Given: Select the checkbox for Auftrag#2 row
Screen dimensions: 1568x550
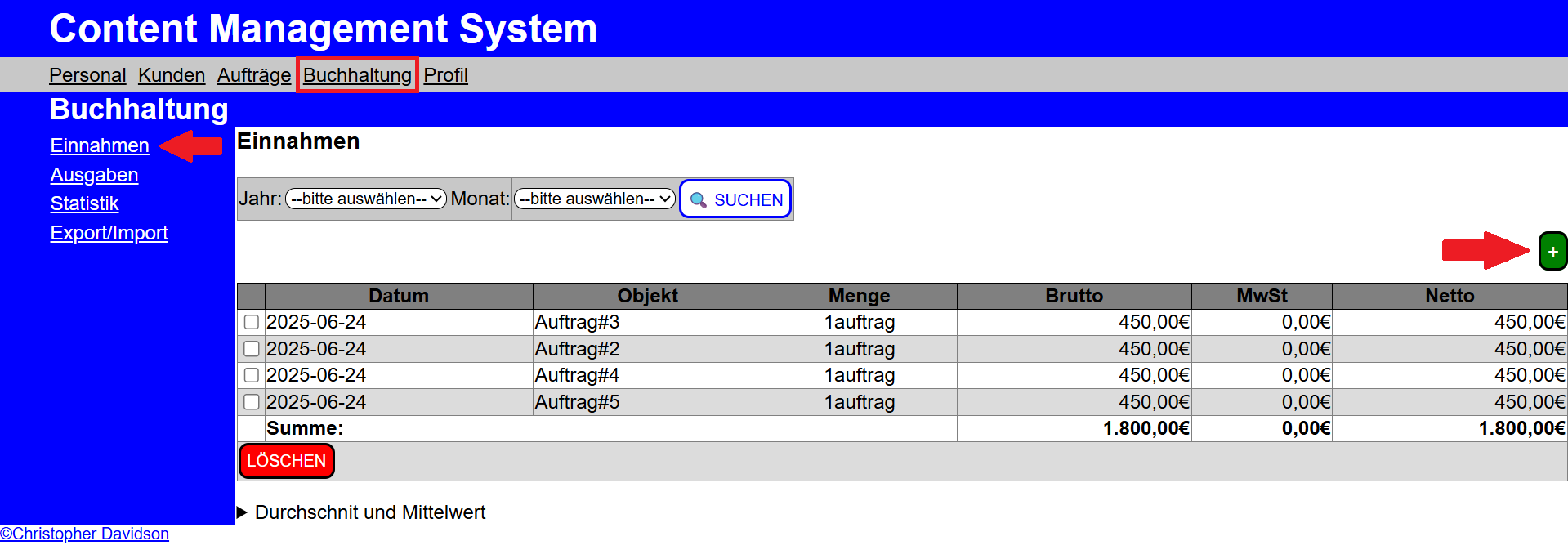Looking at the screenshot, I should click(252, 349).
